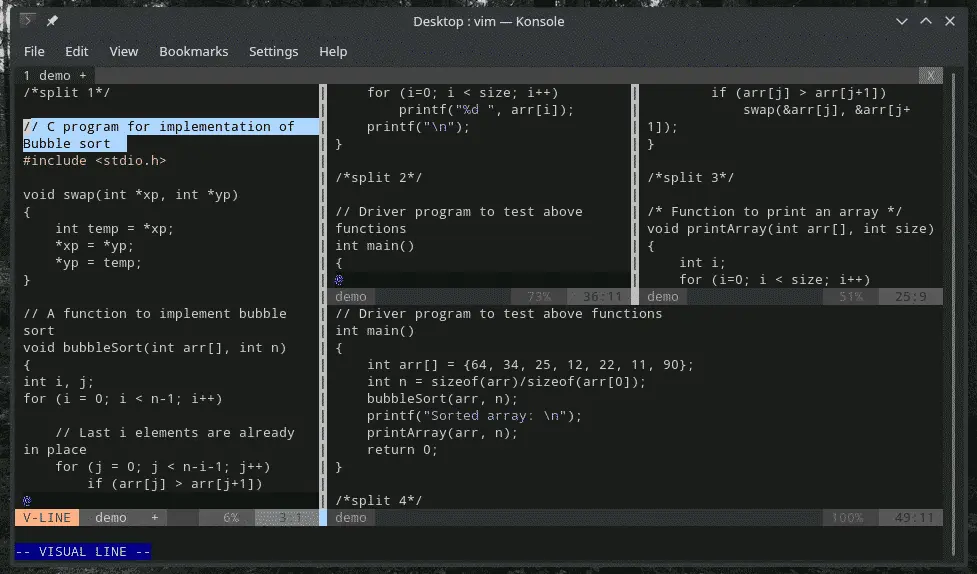
Task: Click the '/*split 1*/' comment
Action: (x=67, y=92)
